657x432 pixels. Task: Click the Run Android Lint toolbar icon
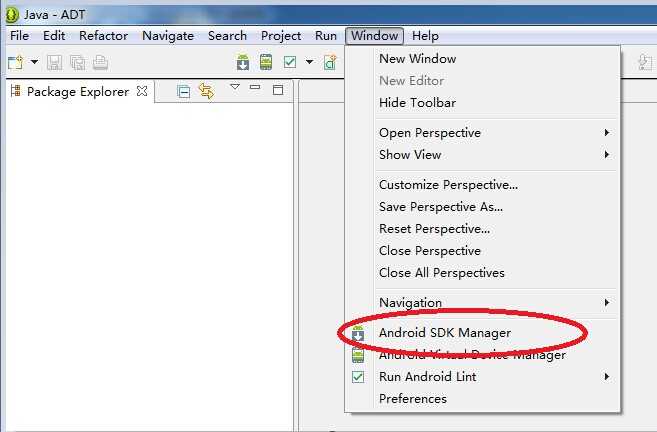(x=290, y=62)
